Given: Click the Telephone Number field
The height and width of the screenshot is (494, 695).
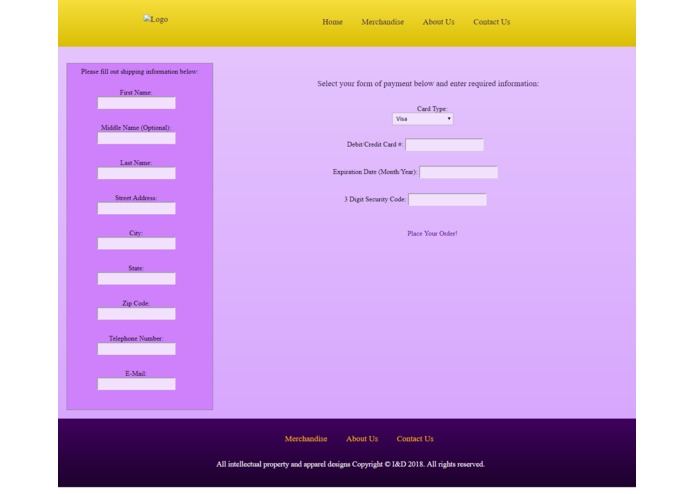Looking at the screenshot, I should coord(137,349).
